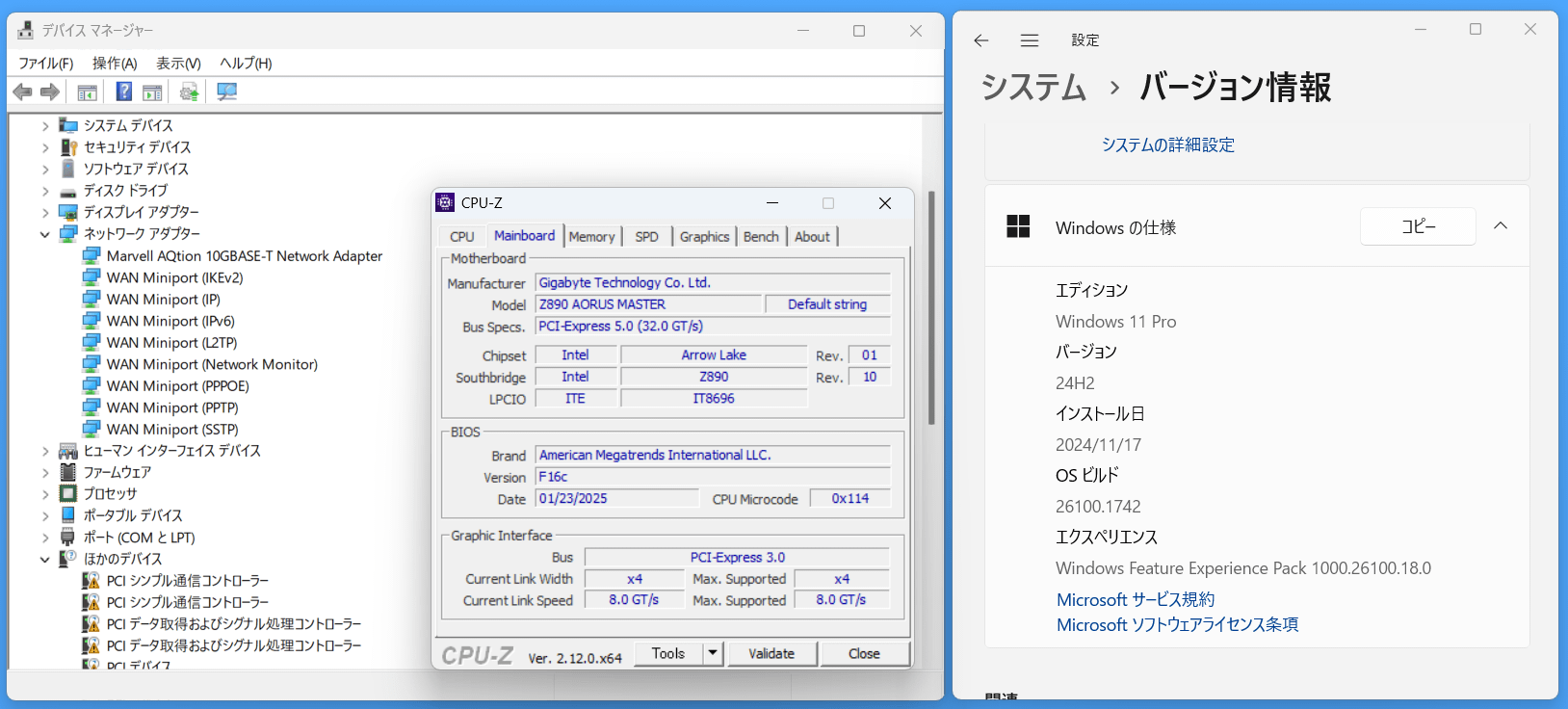This screenshot has width=1568, height=709.
Task: Click the Windows logo in Windows の仕様 header
Action: pyautogui.click(x=1018, y=226)
